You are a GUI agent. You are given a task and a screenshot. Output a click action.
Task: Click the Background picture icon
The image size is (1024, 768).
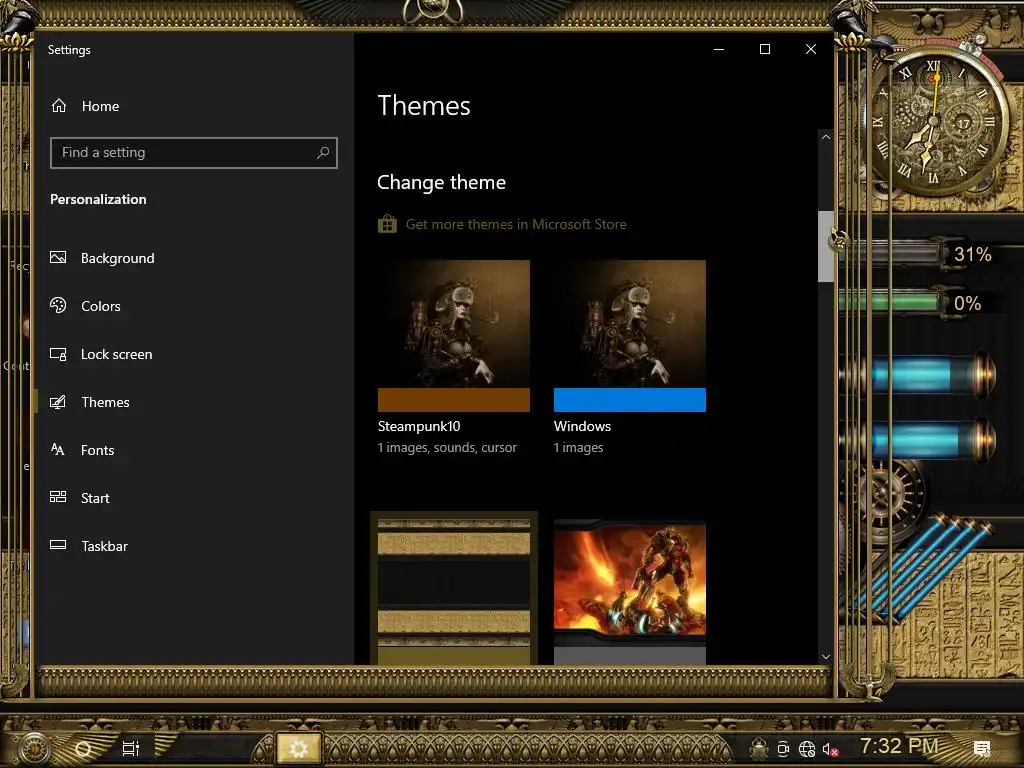pos(58,257)
